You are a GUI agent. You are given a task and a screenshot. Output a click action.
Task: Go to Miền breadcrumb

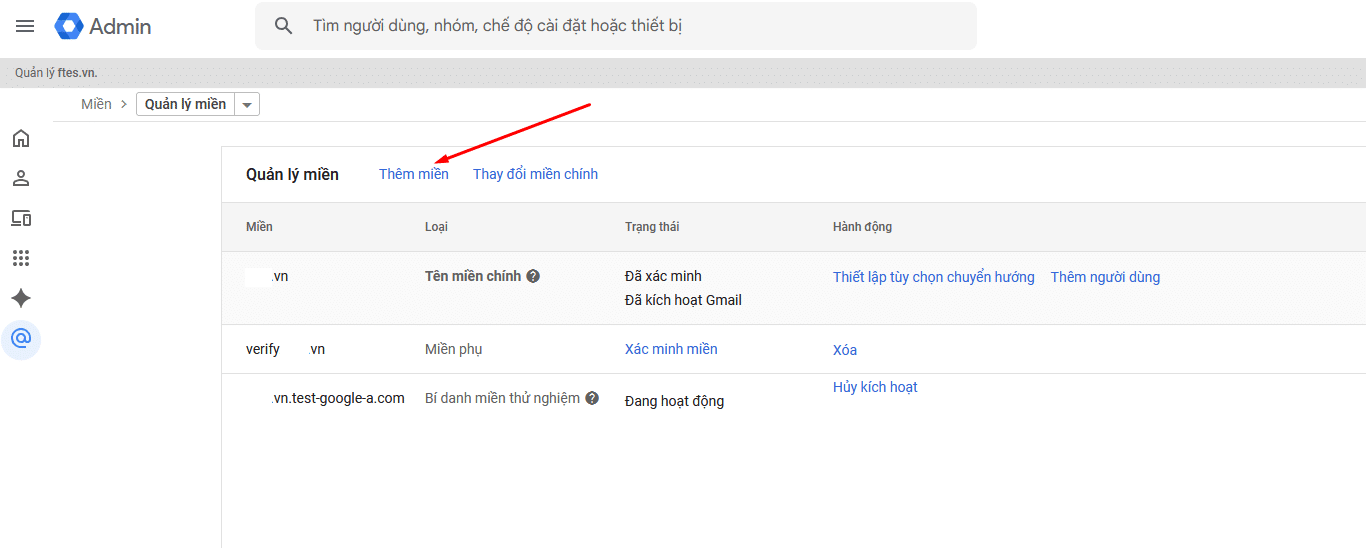[x=96, y=104]
